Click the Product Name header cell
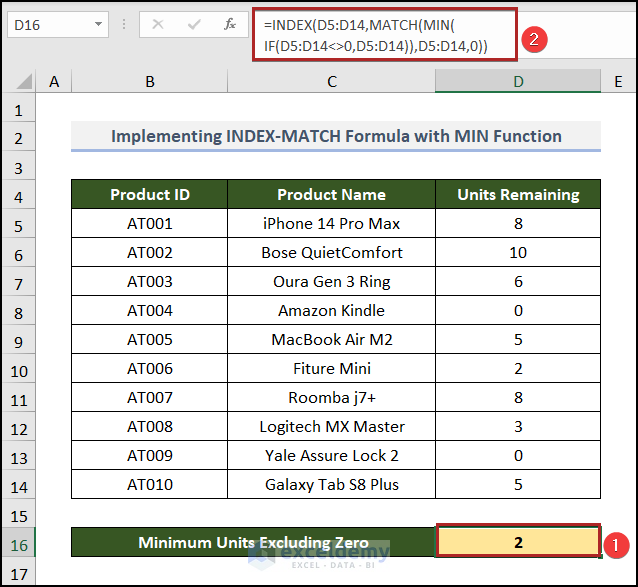The width and height of the screenshot is (638, 587). coord(331,195)
